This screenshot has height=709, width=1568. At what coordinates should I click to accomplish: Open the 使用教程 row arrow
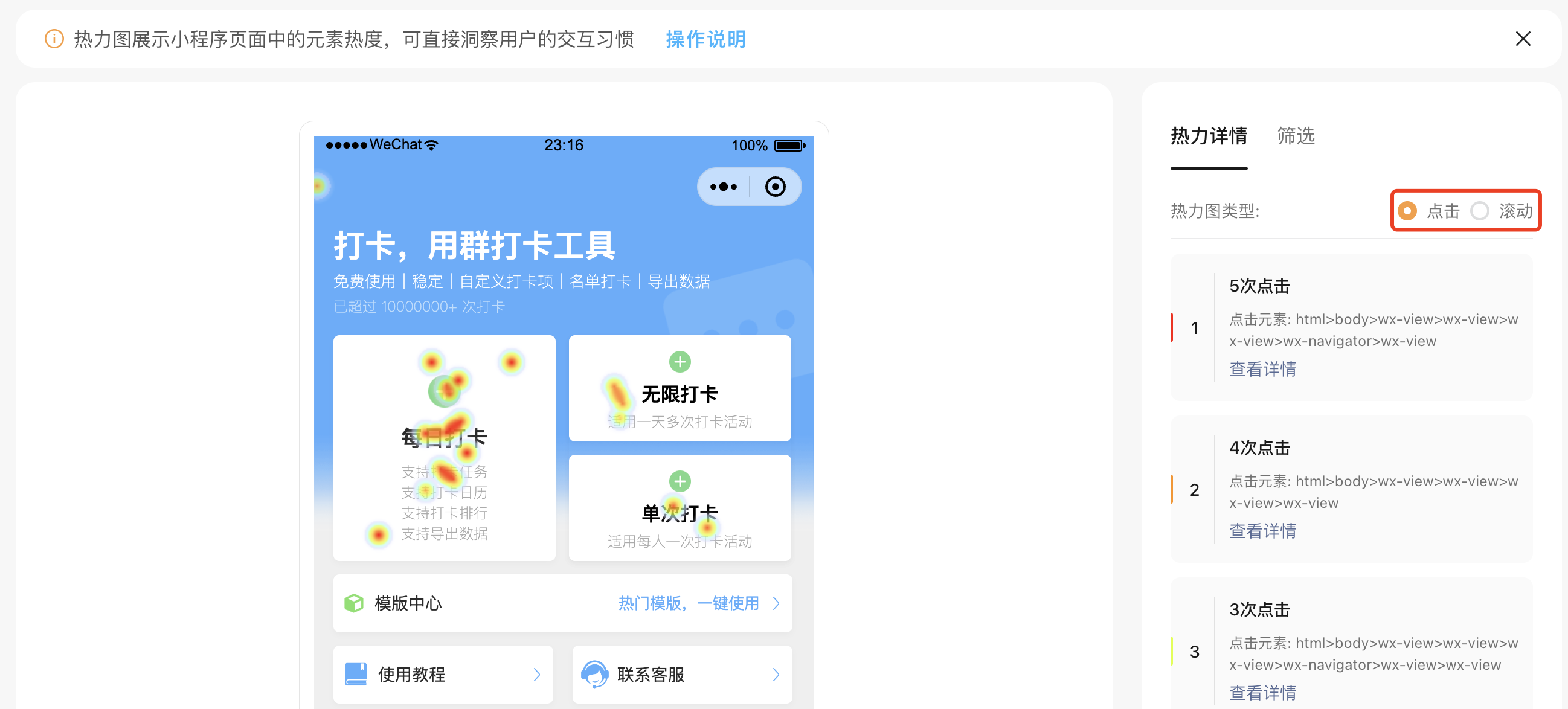tap(536, 675)
